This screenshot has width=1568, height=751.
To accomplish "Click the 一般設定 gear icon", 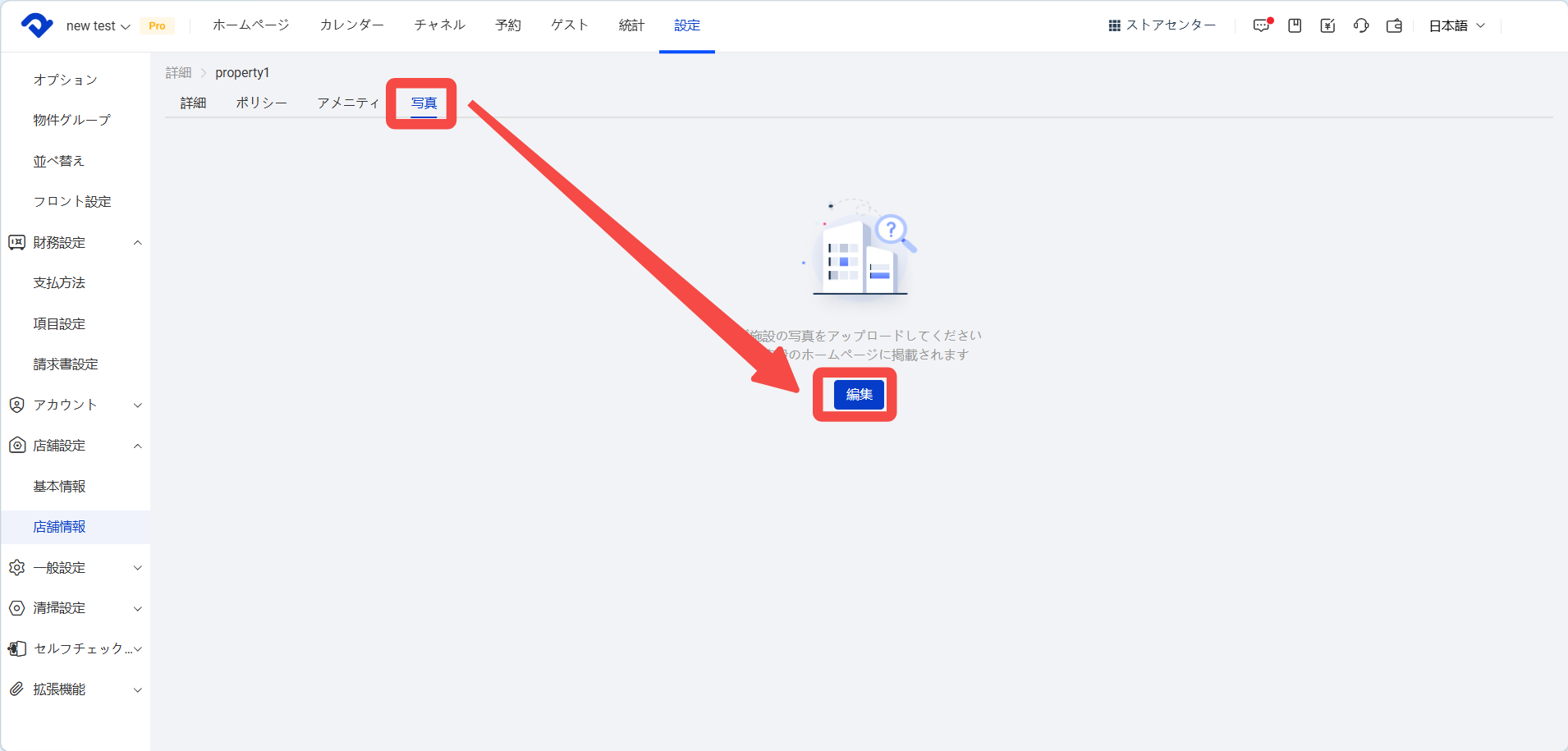I will point(16,567).
